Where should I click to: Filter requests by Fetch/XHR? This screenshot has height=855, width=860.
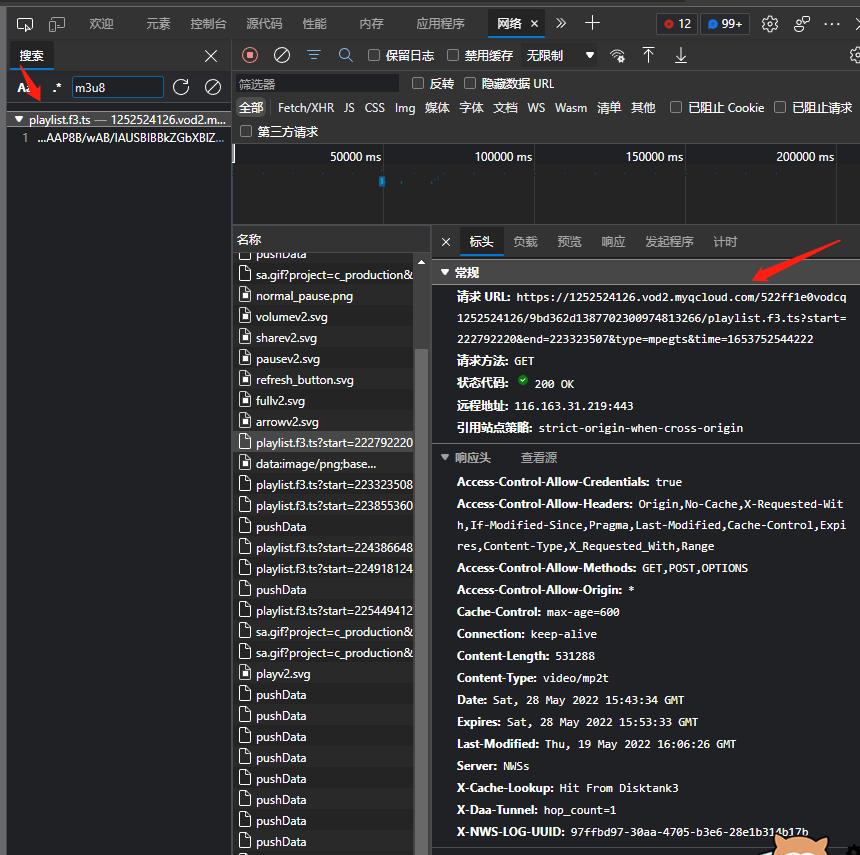coord(306,108)
